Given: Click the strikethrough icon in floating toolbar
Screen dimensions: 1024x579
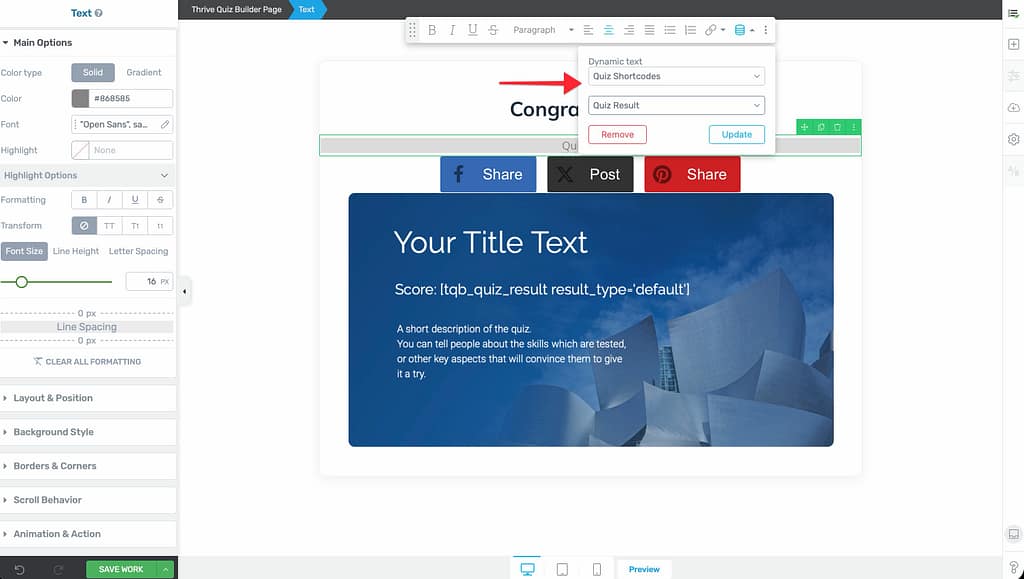Looking at the screenshot, I should pyautogui.click(x=493, y=30).
